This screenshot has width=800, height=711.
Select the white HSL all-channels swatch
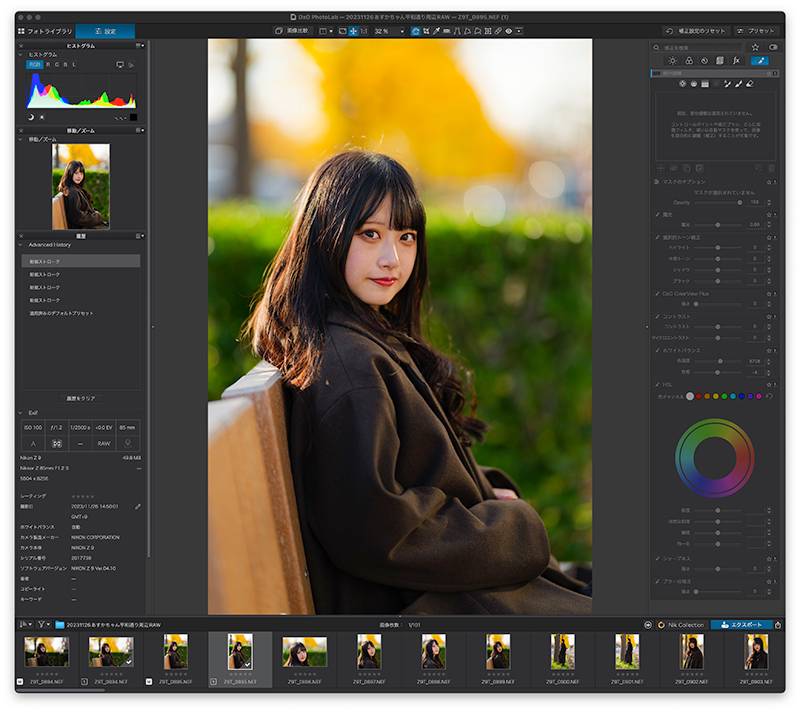690,396
